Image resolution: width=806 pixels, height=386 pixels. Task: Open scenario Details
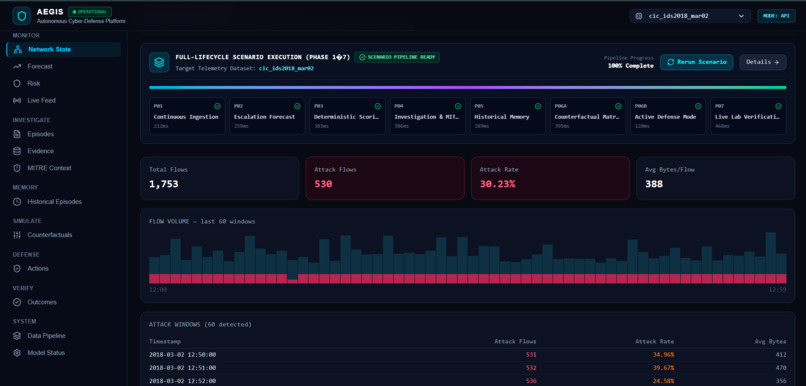(763, 62)
